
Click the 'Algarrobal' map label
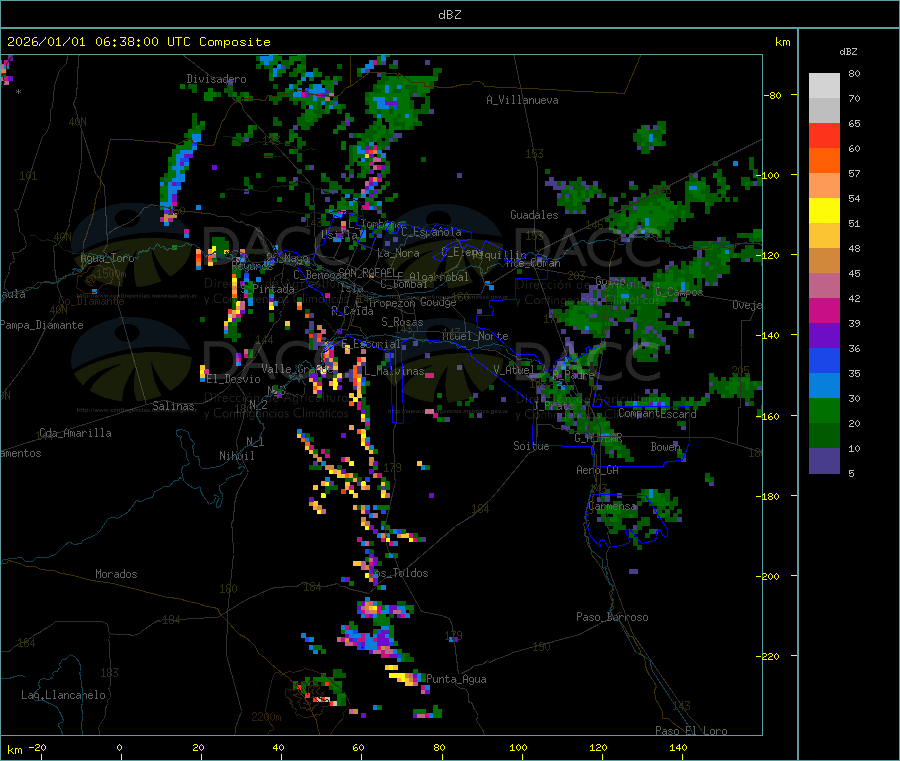[439, 277]
